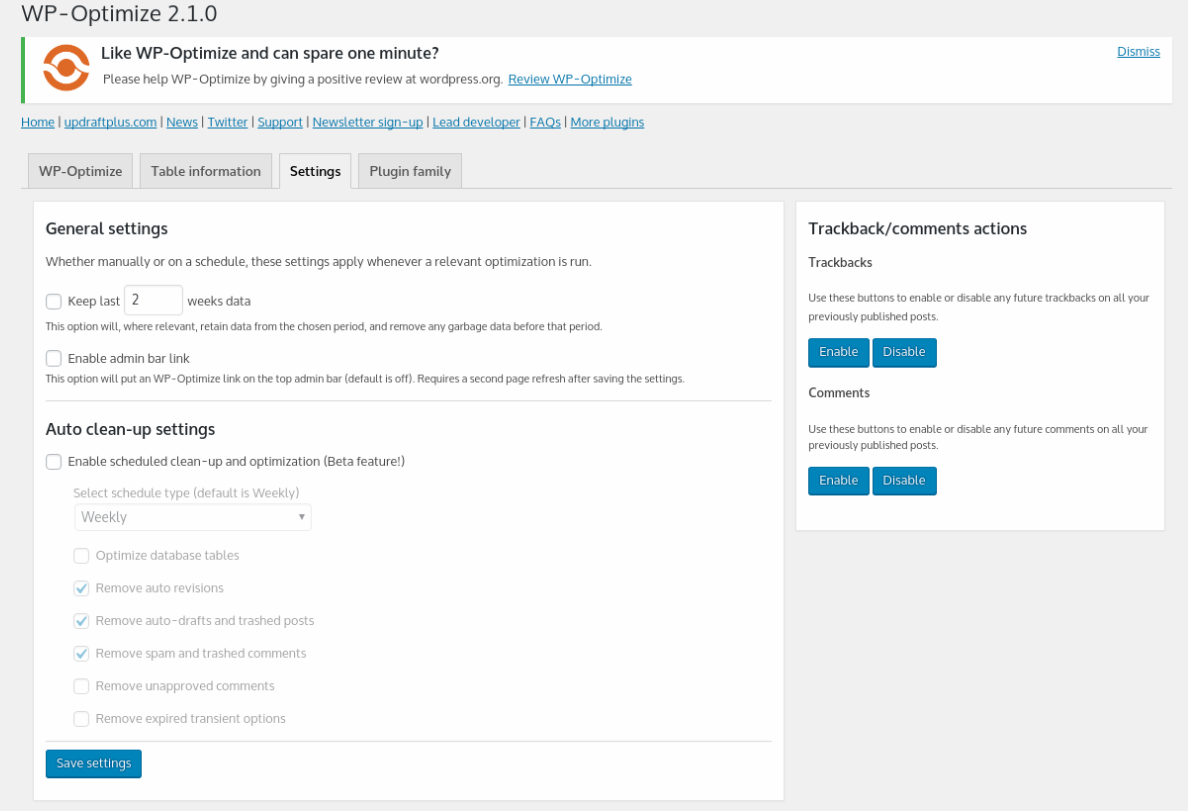Screen dimensions: 1188x811
Task: Enable the admin bar link checkbox
Action: [54, 358]
